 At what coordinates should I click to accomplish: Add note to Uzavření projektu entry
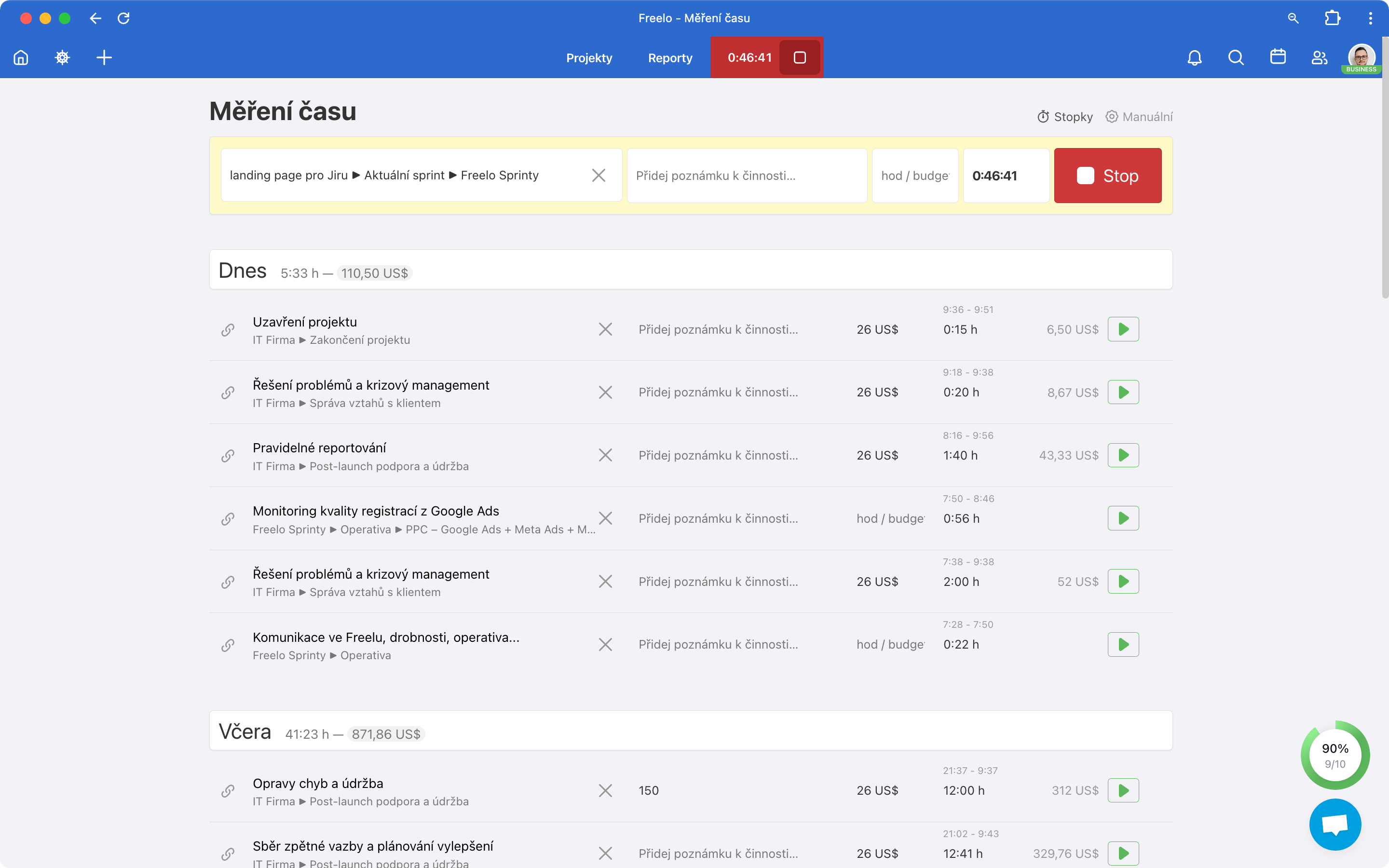(718, 329)
